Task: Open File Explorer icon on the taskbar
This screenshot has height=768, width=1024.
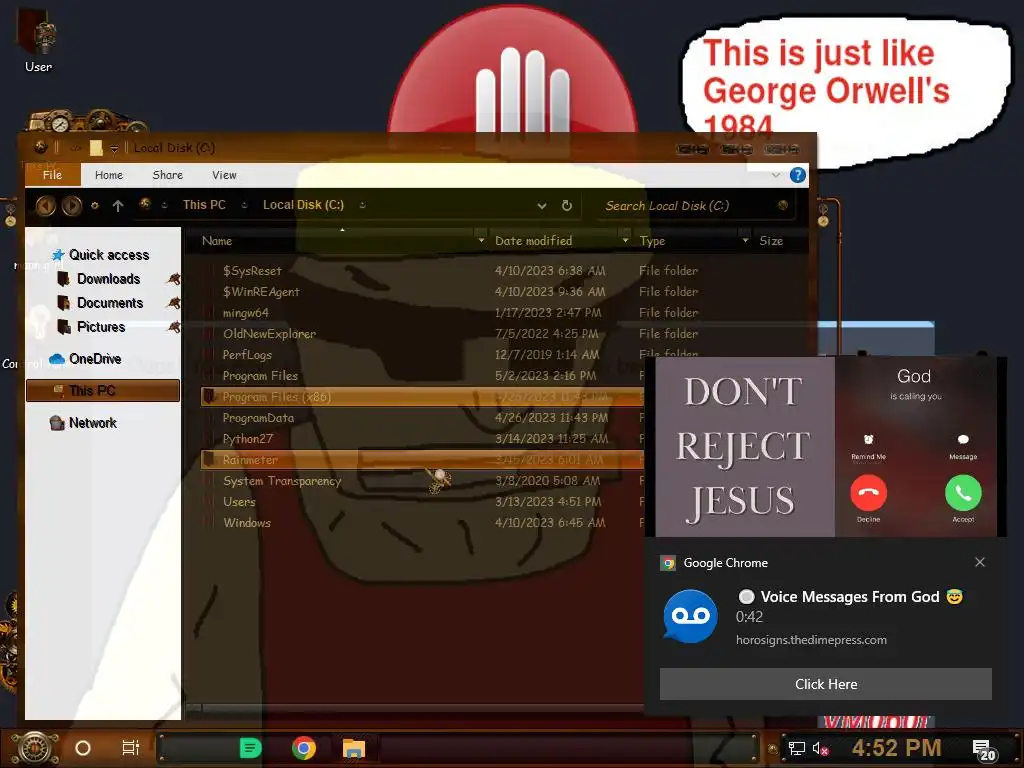Action: [x=353, y=748]
